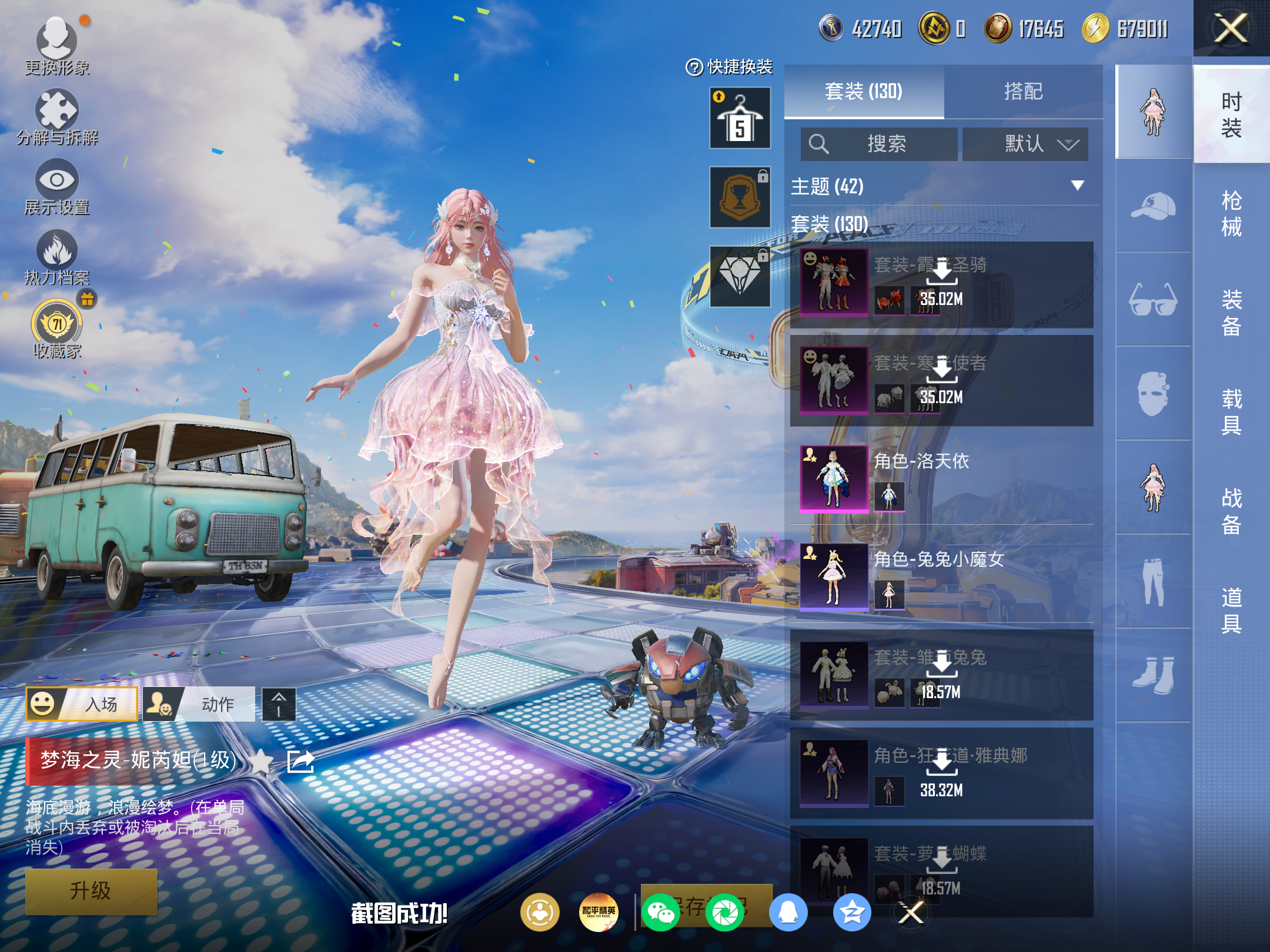
Task: Click the yellow emblem currency showing 0
Action: click(943, 28)
